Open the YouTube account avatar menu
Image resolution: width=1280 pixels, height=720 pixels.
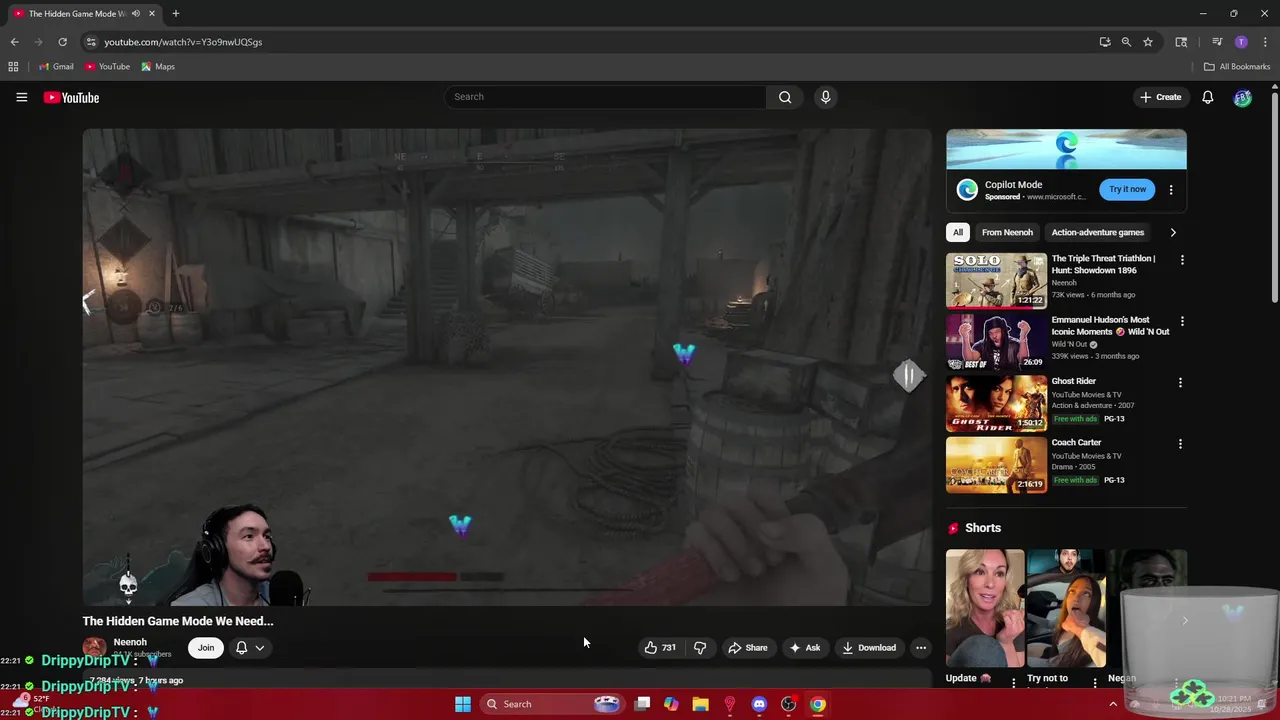pyautogui.click(x=1242, y=97)
